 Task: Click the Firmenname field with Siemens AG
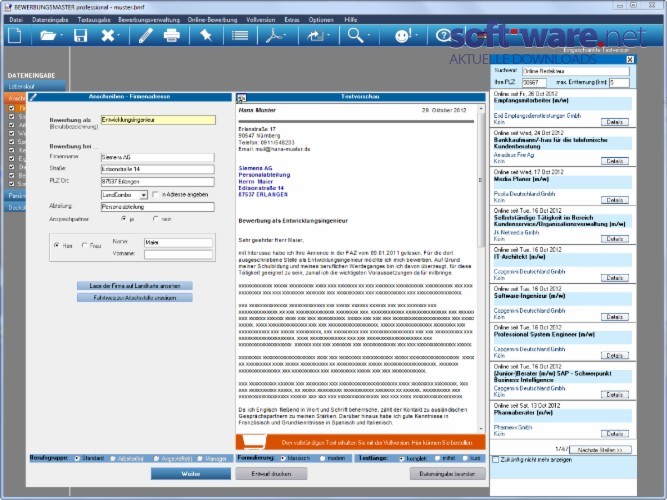[157, 157]
